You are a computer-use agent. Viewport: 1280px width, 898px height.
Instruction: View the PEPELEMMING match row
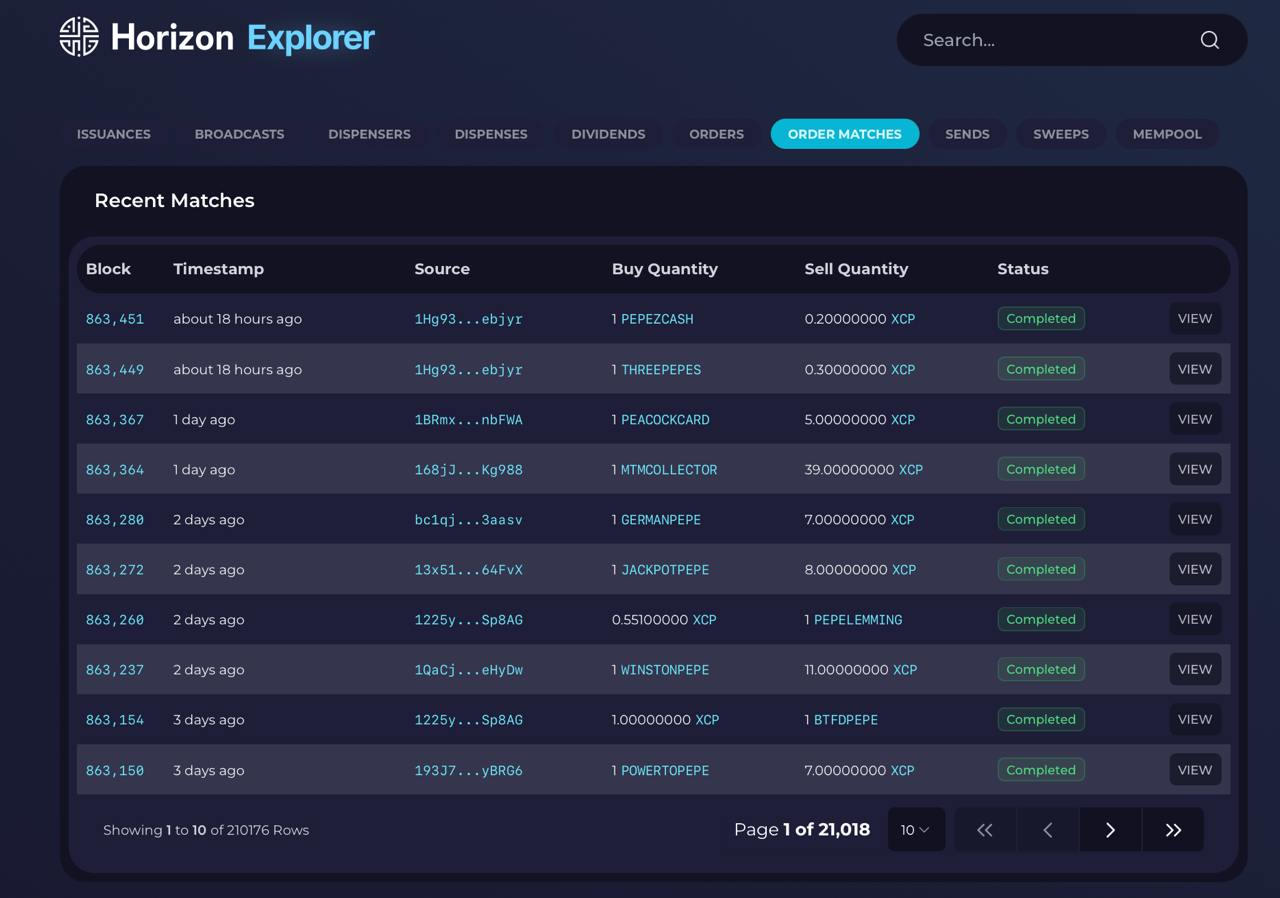click(1195, 619)
